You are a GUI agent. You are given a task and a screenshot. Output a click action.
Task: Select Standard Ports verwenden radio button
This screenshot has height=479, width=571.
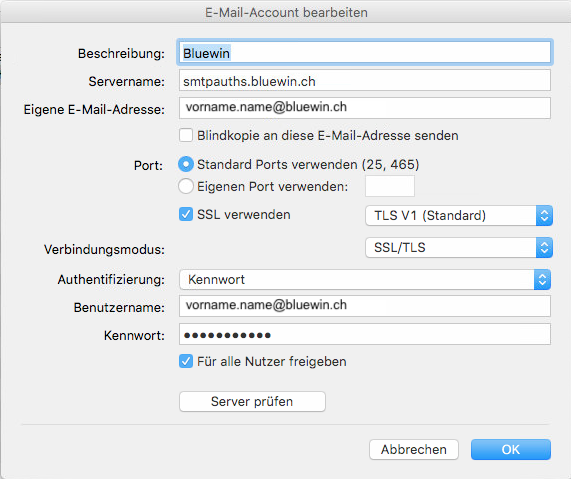(186, 165)
